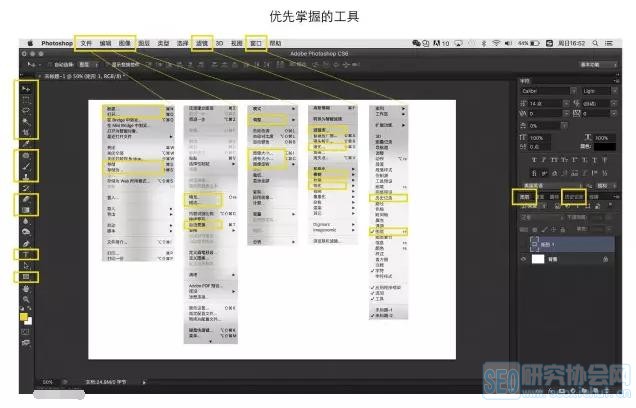This screenshot has width=636, height=408.
Task: Hide the 背景 layer eye icon
Action: [524, 259]
